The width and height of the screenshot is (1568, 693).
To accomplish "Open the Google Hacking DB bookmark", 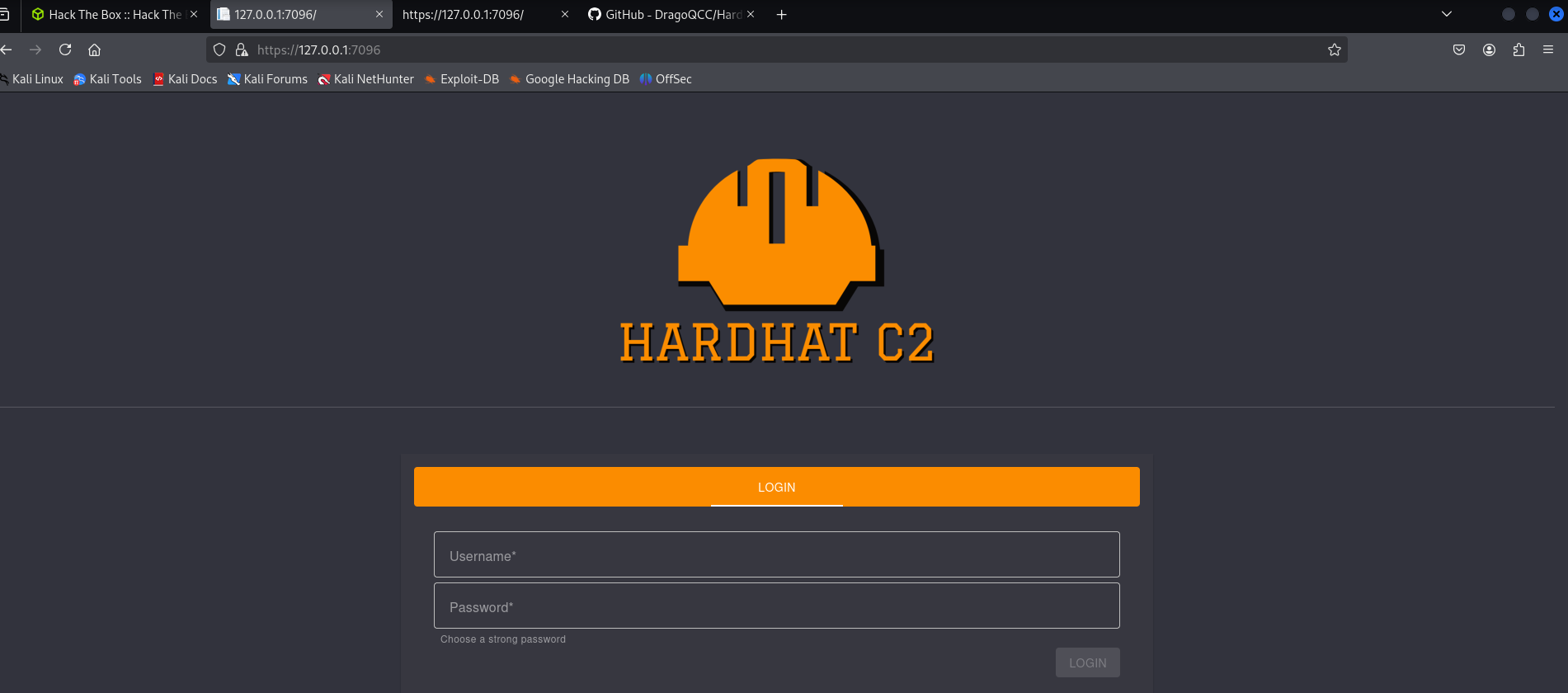I will [x=569, y=79].
